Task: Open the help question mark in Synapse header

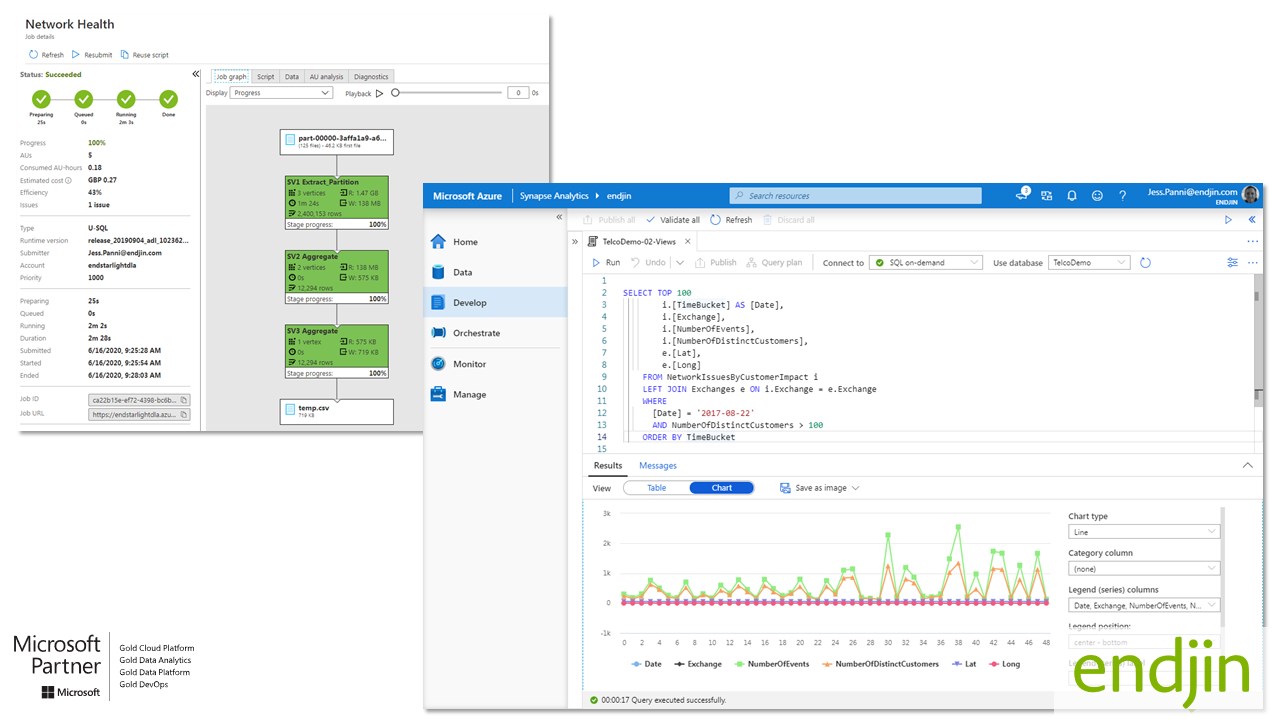Action: coord(1122,196)
